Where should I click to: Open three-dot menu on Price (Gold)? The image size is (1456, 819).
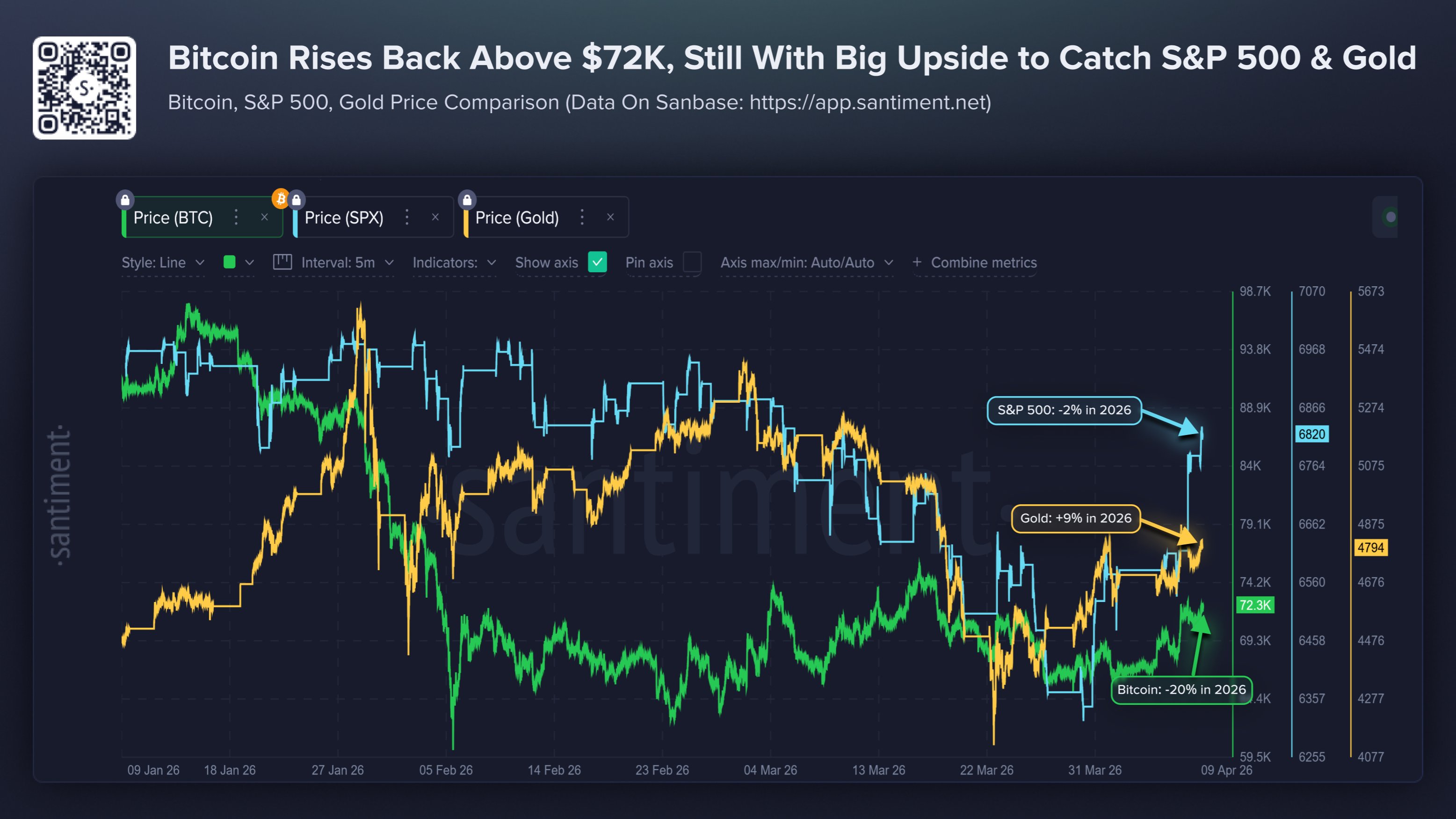[582, 217]
